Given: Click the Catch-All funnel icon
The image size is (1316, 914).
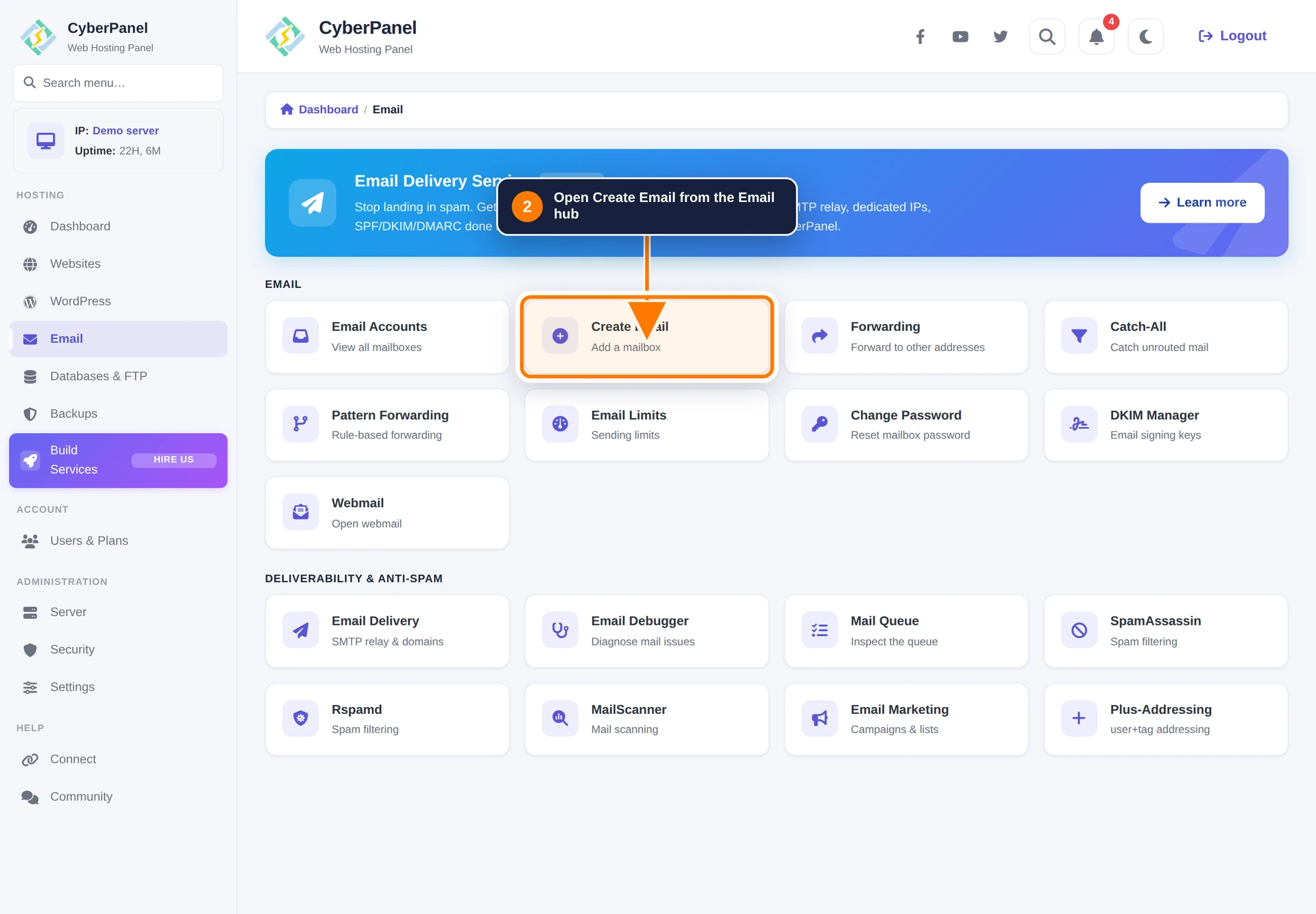Looking at the screenshot, I should 1079,336.
